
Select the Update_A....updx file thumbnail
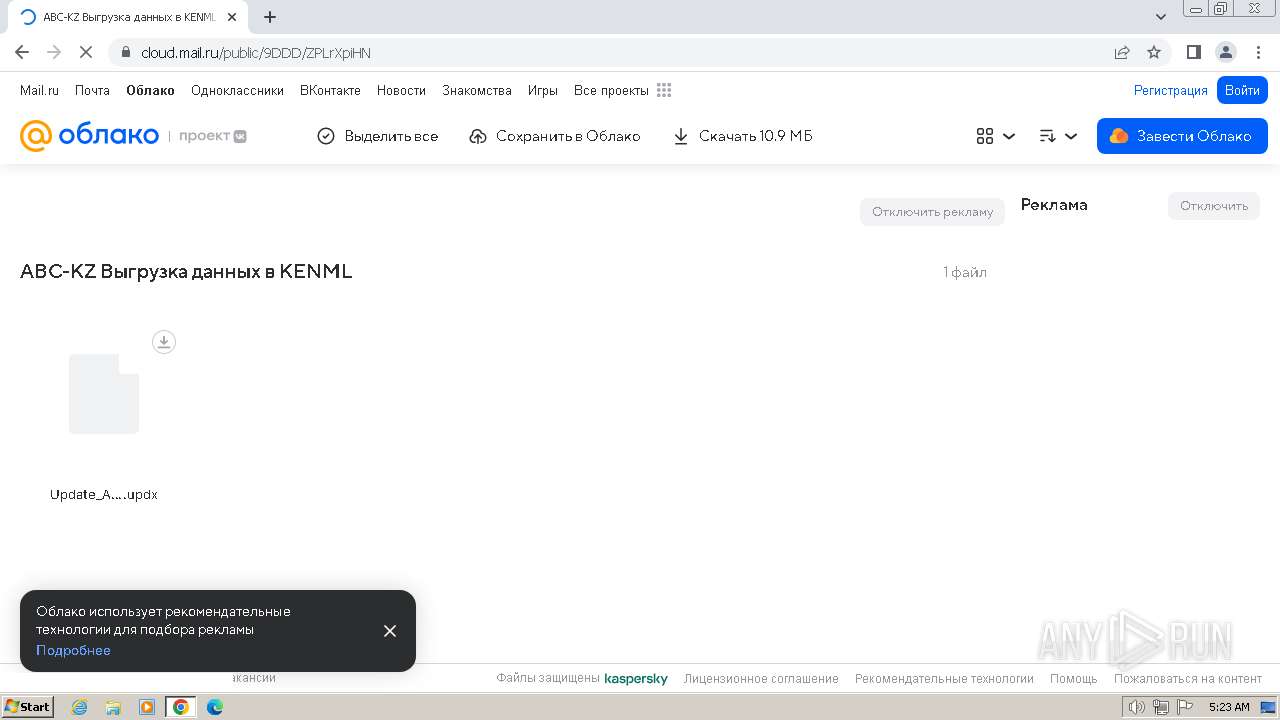[104, 394]
